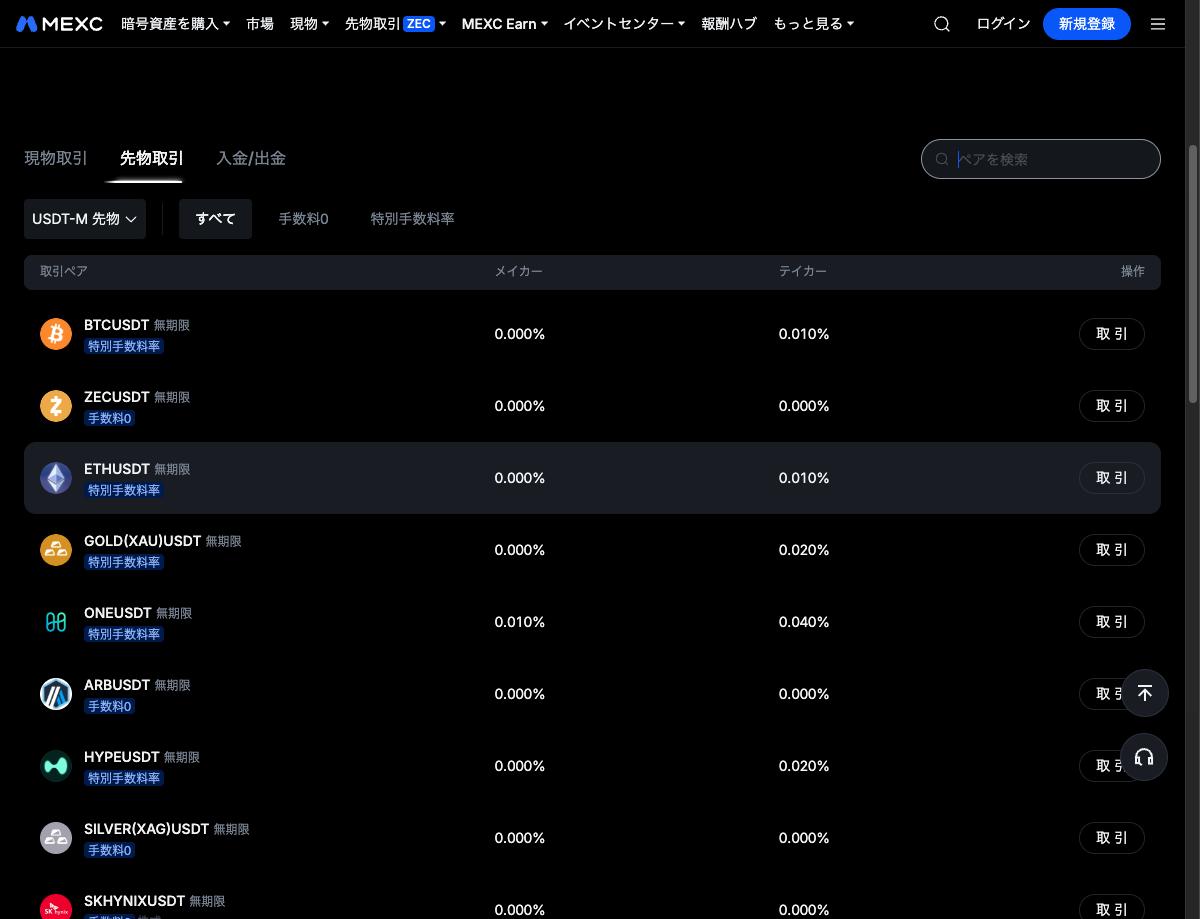Click the gold bars icon
The height and width of the screenshot is (919, 1200).
[56, 550]
